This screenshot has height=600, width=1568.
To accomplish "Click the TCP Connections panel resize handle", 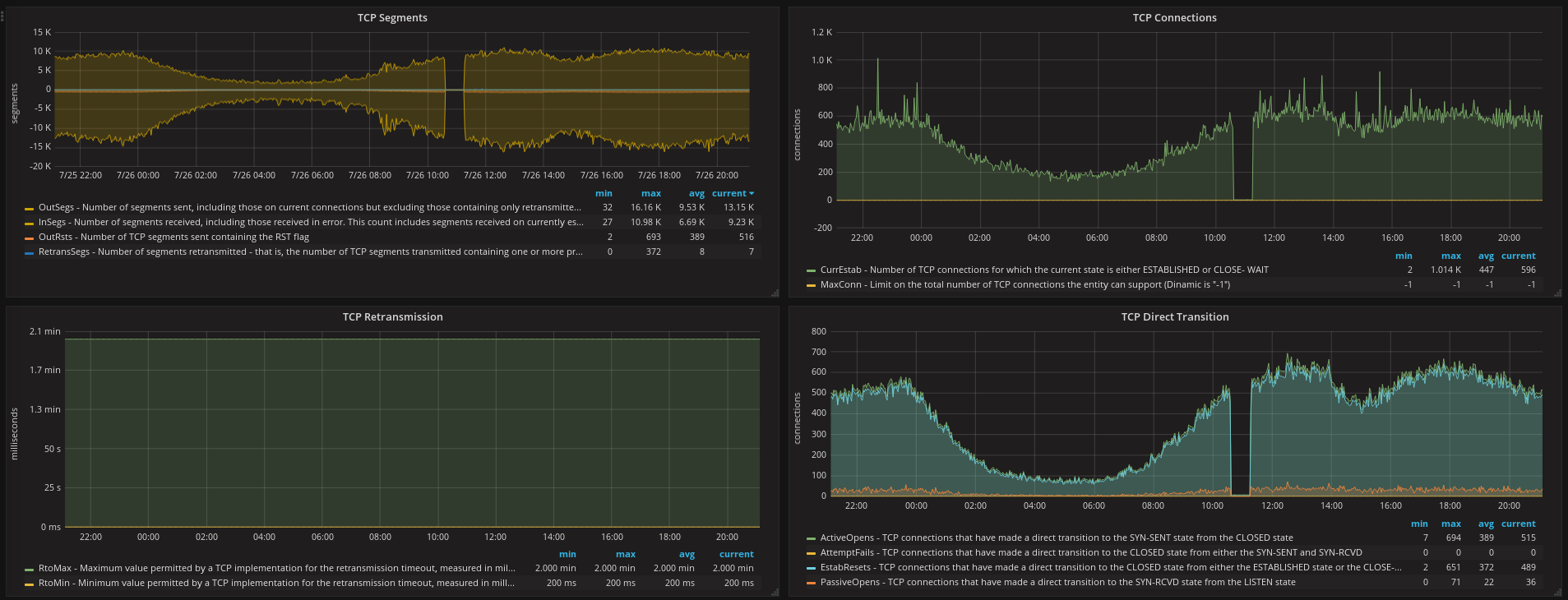I will pyautogui.click(x=1557, y=293).
